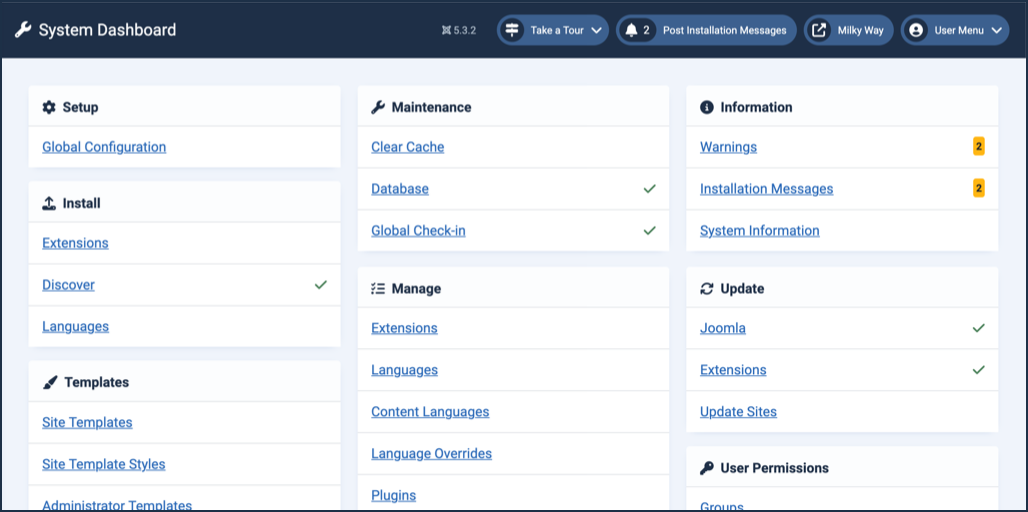
Task: Click the checkmark beside Update Extensions
Action: (979, 370)
